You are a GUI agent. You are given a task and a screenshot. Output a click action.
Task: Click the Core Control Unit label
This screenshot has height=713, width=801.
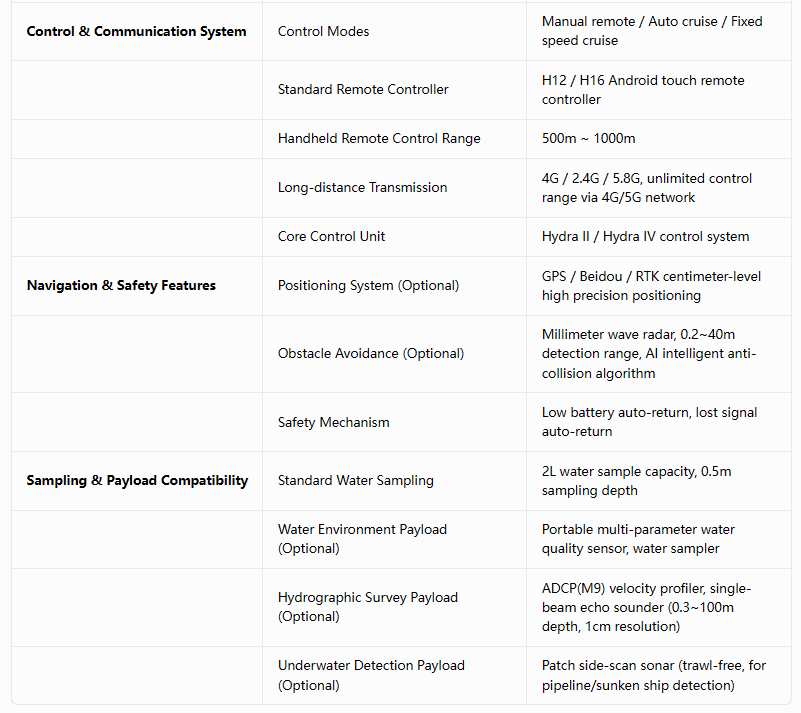point(332,236)
